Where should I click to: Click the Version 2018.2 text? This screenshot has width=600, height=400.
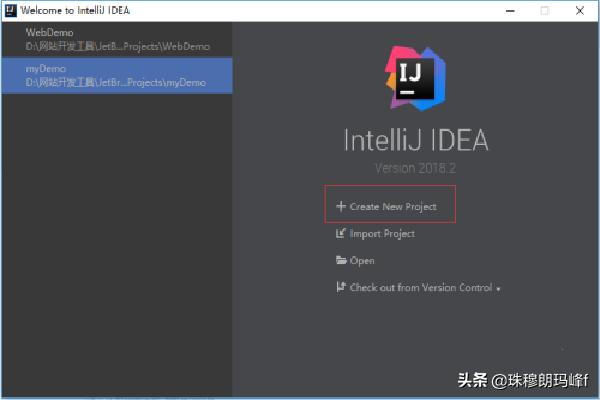pos(415,168)
